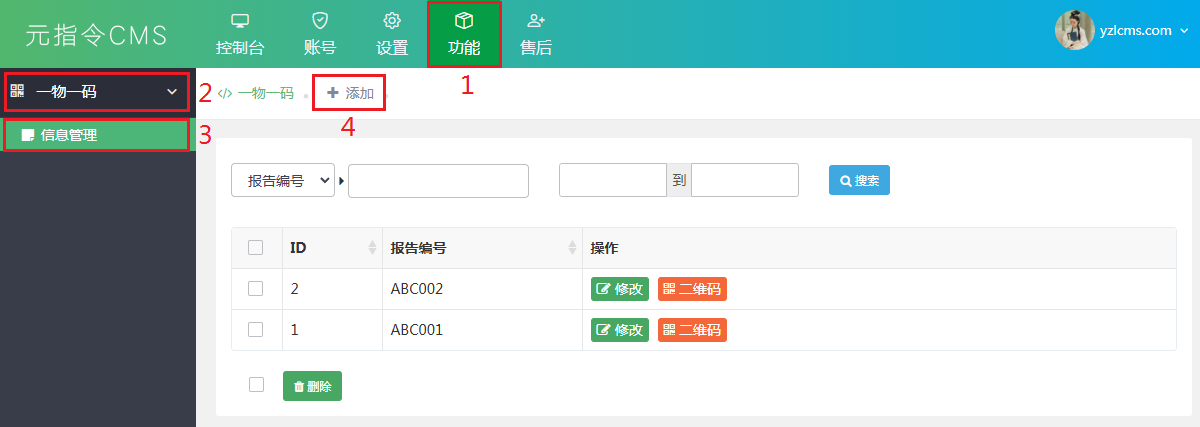Click the 元指令CMS logo text
The height and width of the screenshot is (427, 1200).
pos(97,35)
